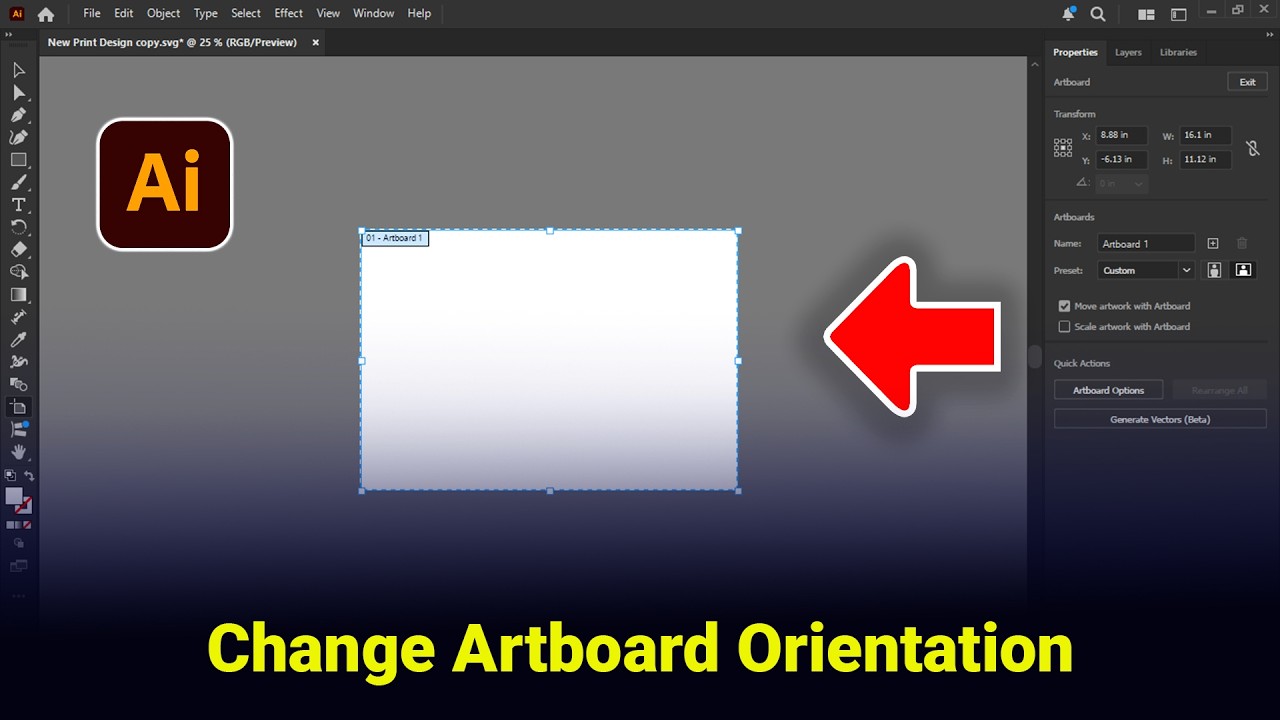Open the Help menu

tap(420, 13)
